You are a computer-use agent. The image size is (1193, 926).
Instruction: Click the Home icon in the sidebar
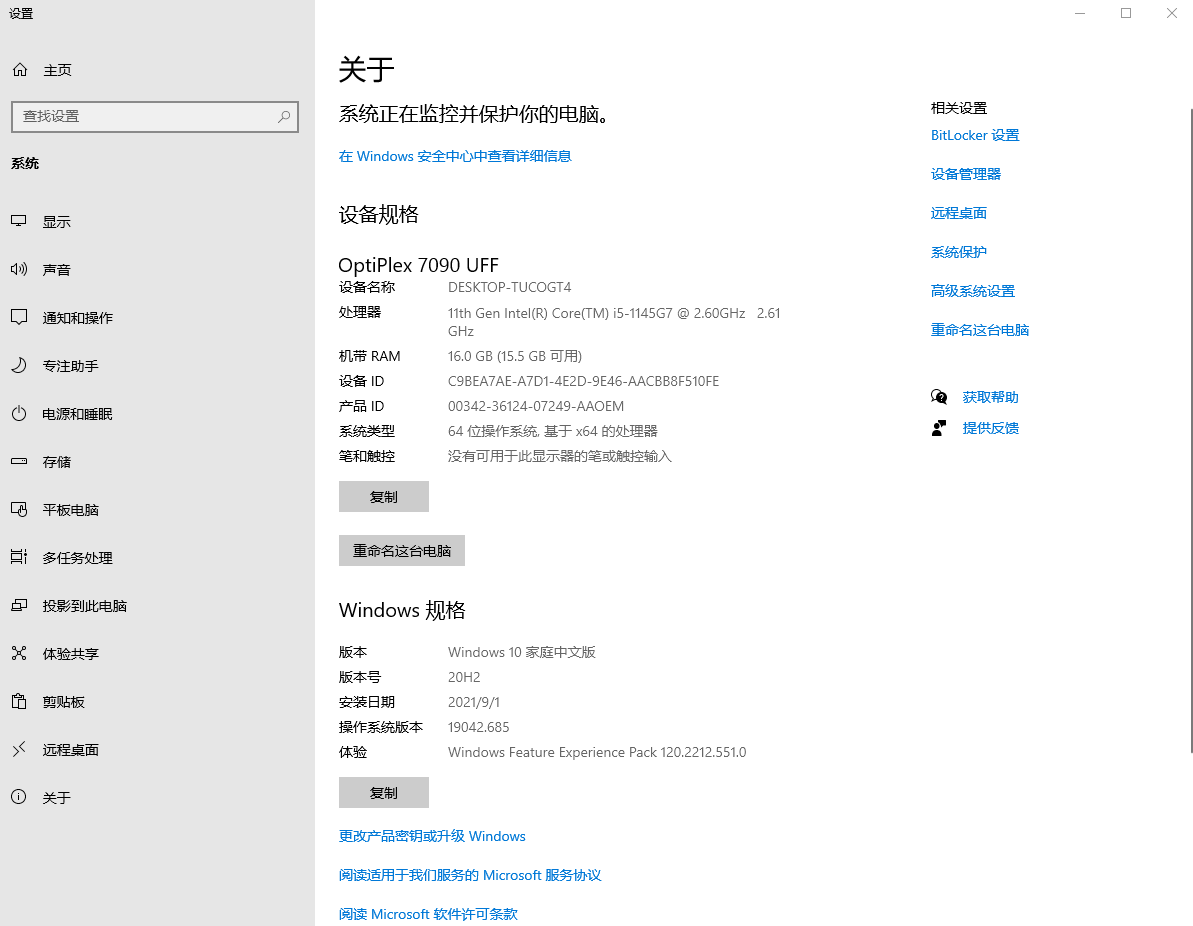click(20, 70)
